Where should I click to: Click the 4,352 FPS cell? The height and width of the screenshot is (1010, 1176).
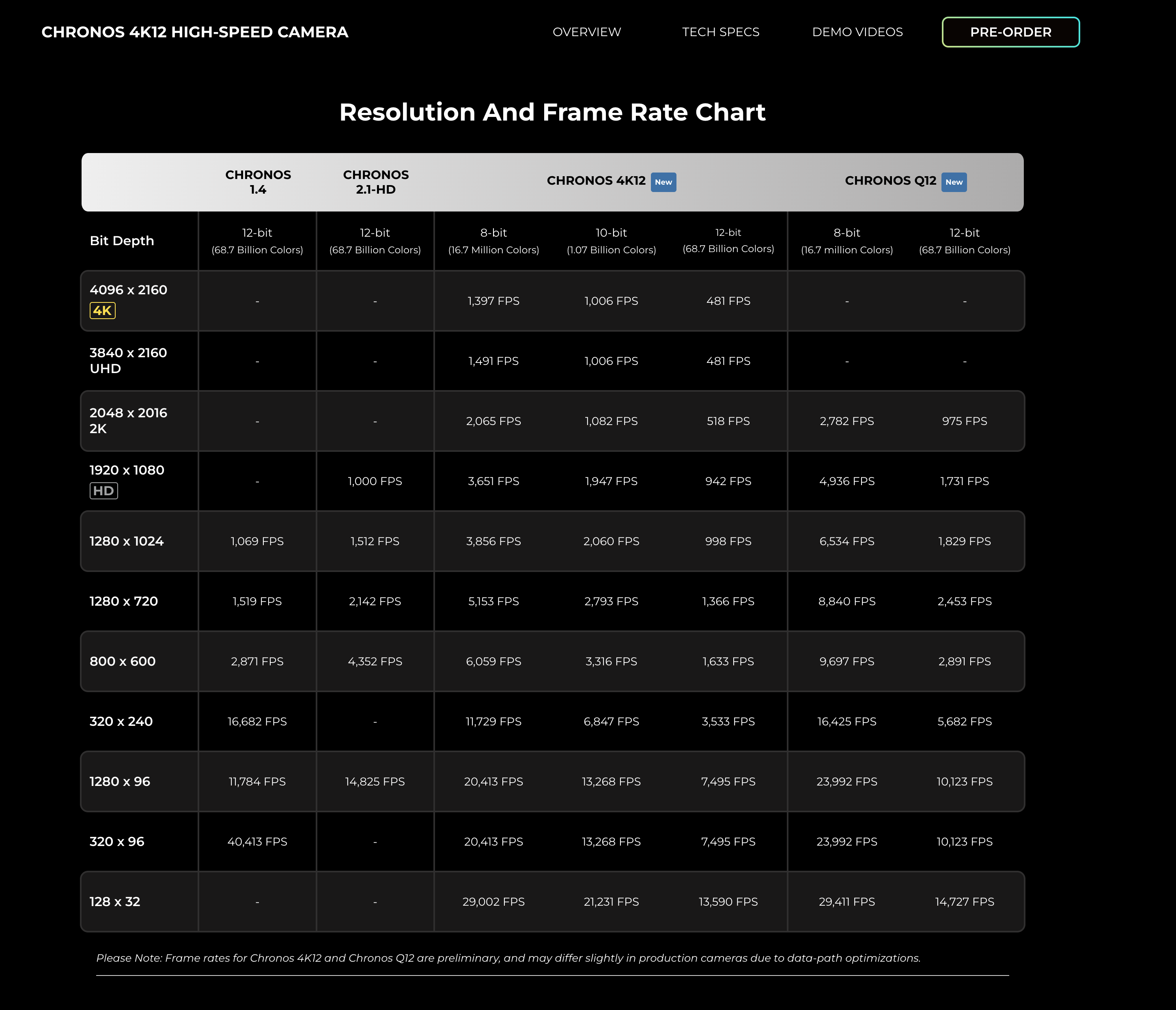click(x=375, y=661)
